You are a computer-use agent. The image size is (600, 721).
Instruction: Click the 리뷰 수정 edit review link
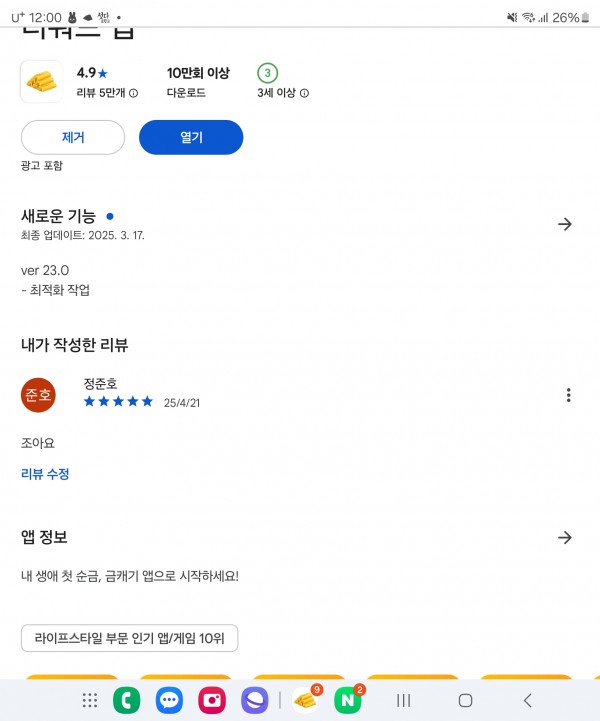[45, 474]
